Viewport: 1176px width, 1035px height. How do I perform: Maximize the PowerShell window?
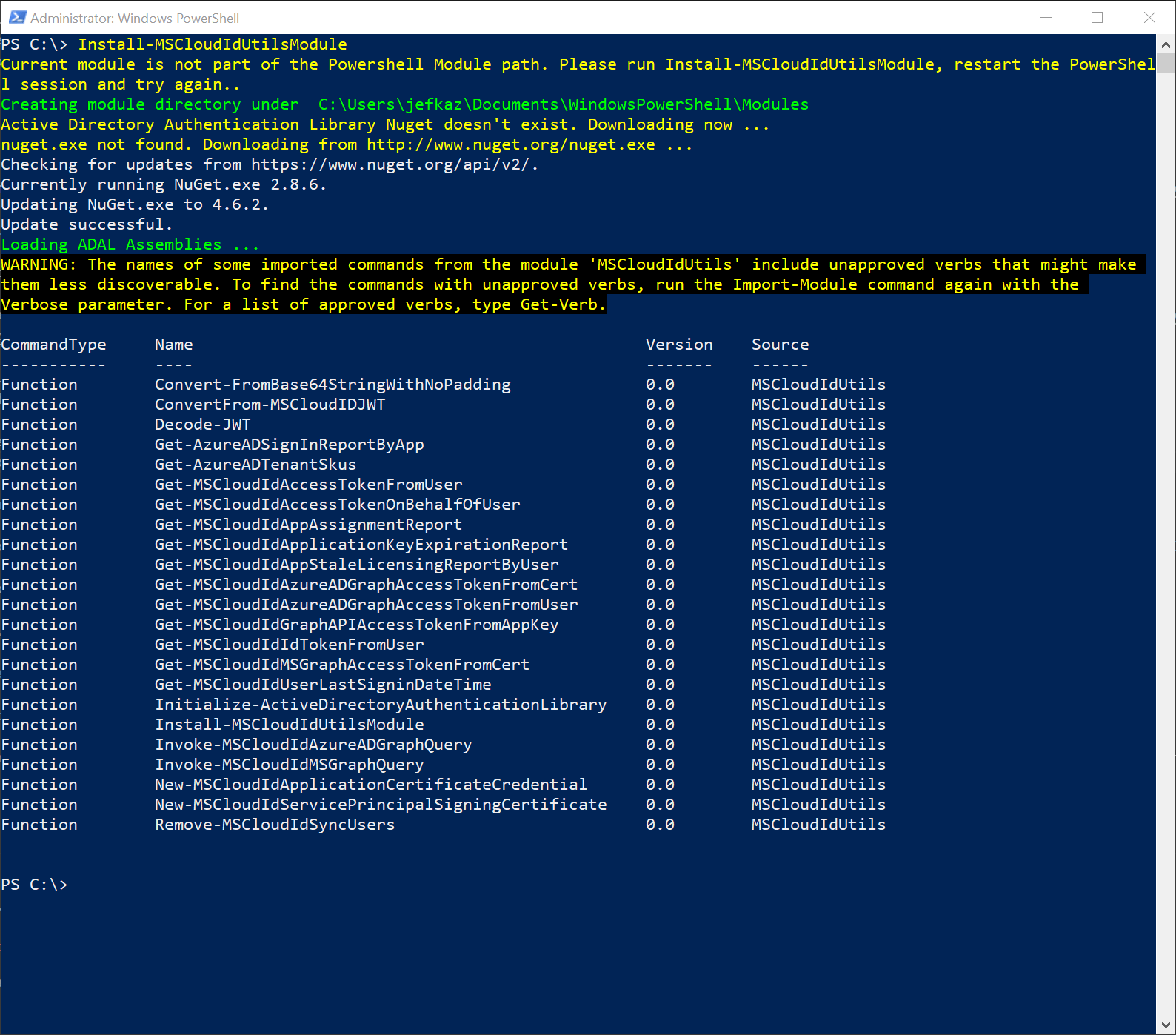(x=1097, y=17)
